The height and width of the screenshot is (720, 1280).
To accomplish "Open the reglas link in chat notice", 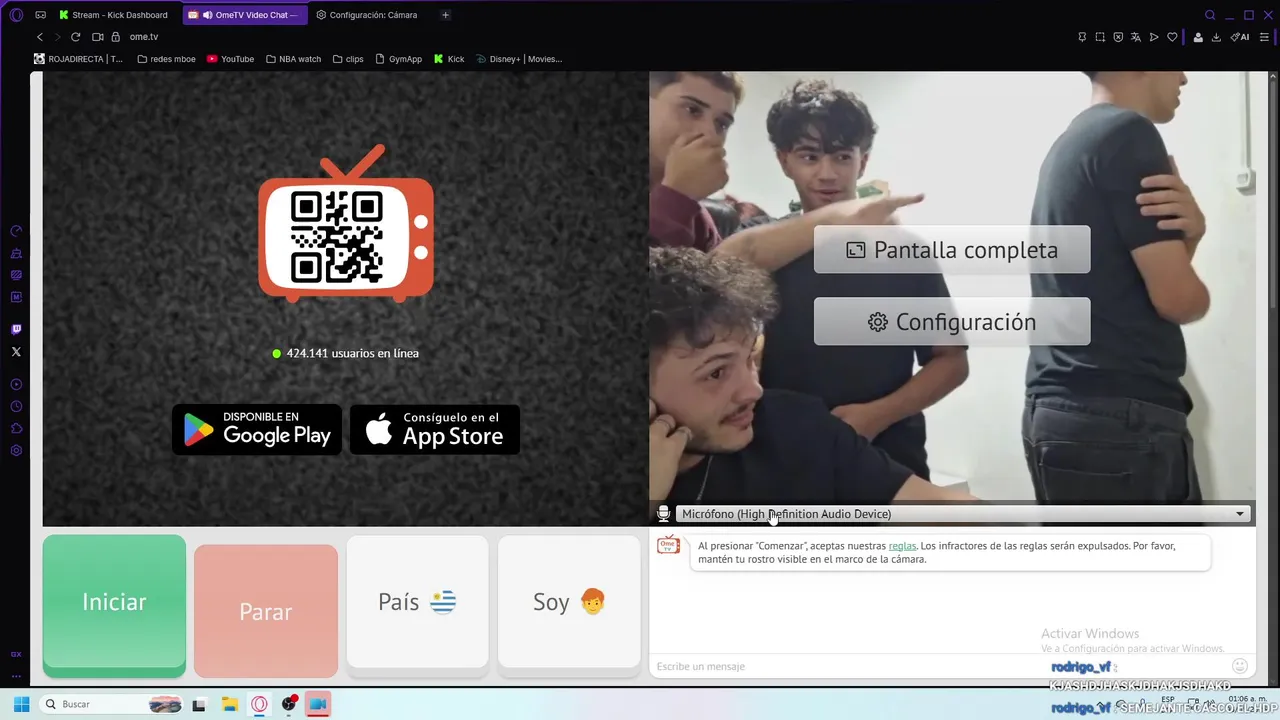I will (902, 546).
